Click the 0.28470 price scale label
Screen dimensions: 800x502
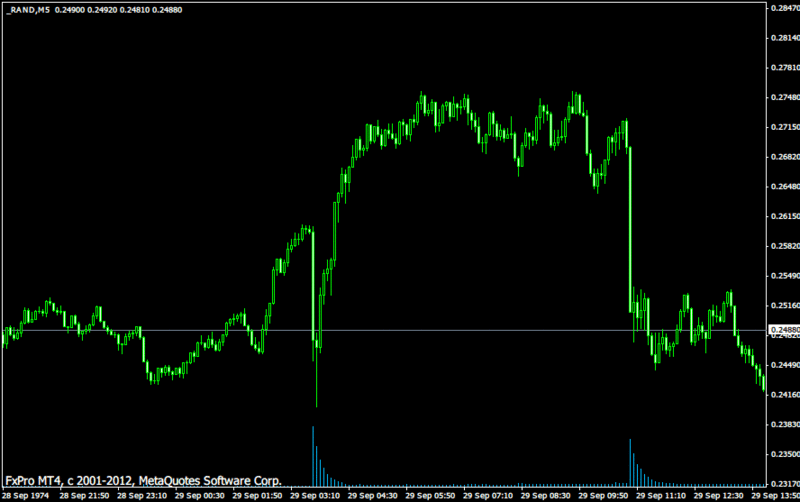click(785, 8)
